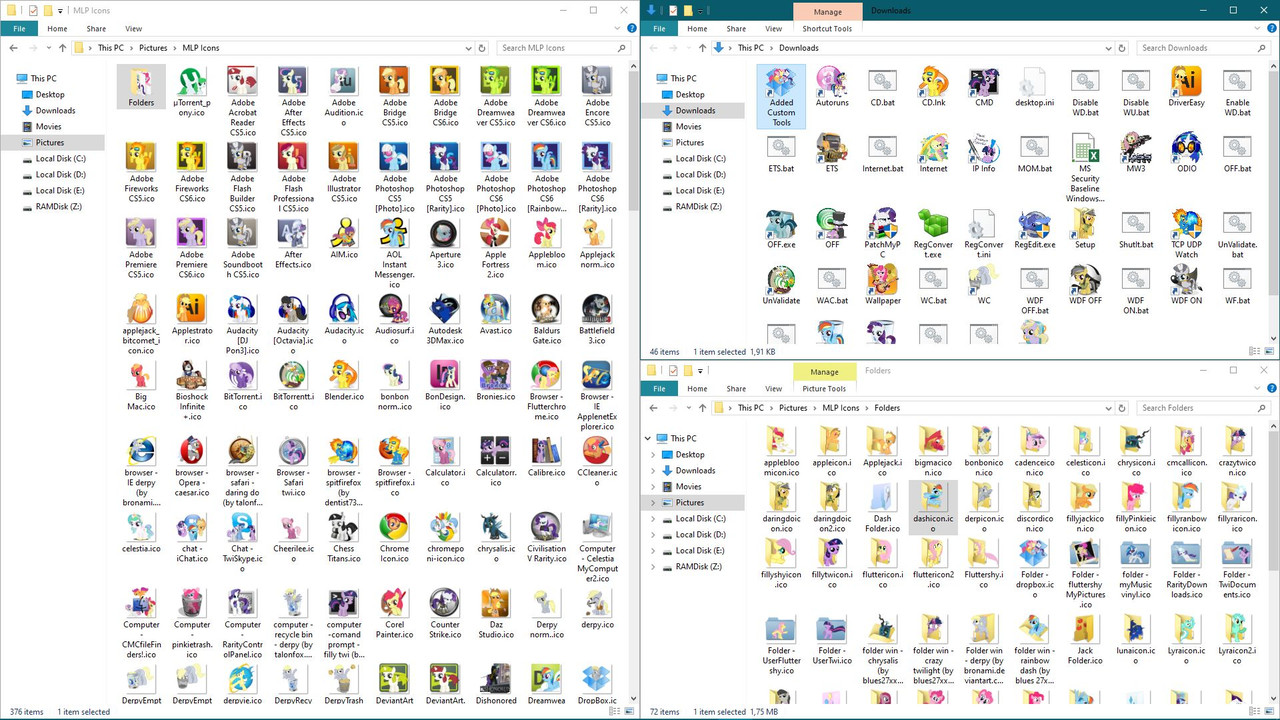Select Jack Folder.ico in Folders window

pyautogui.click(x=1085, y=640)
